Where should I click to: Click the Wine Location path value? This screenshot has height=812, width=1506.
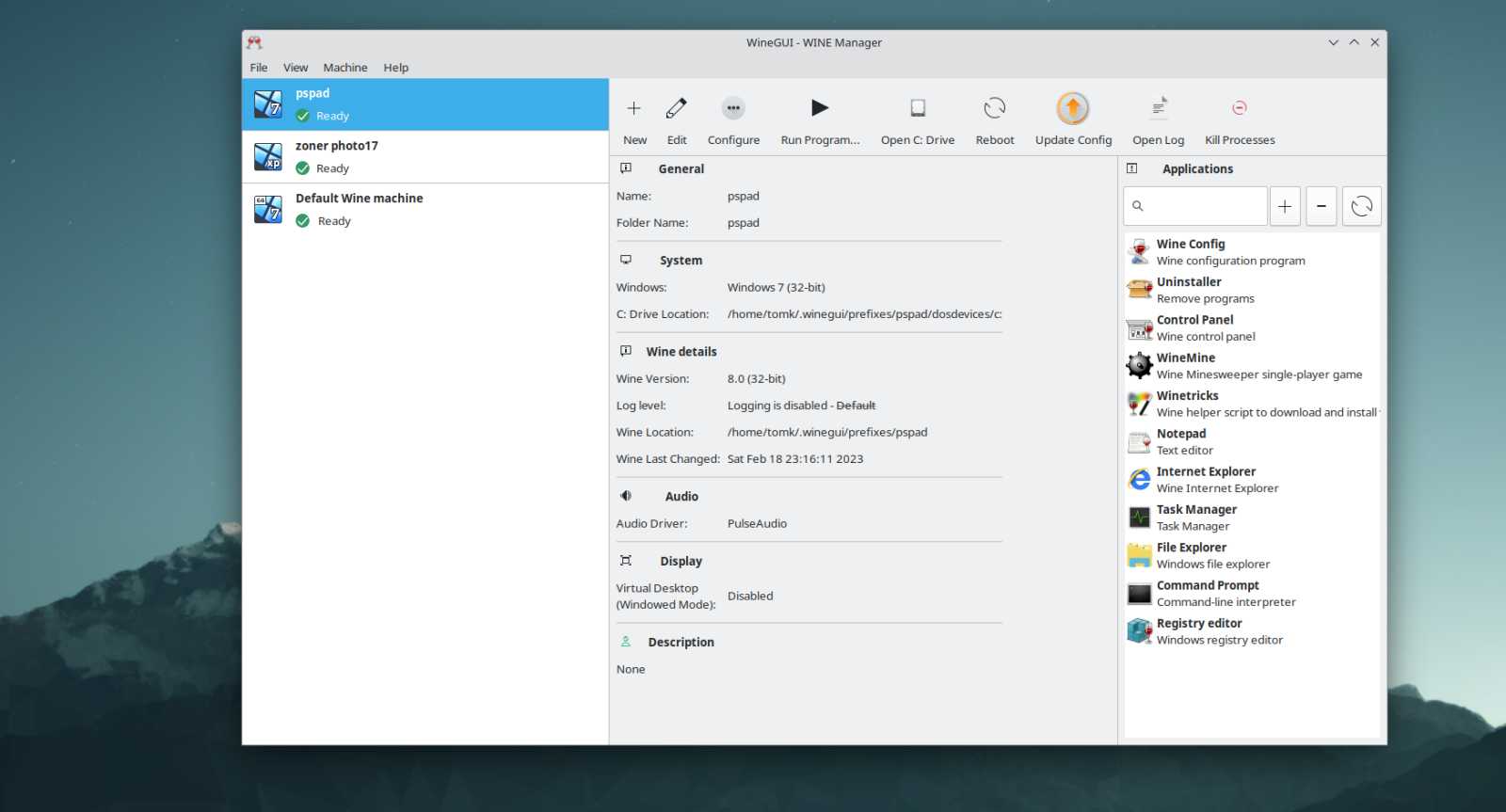click(827, 433)
